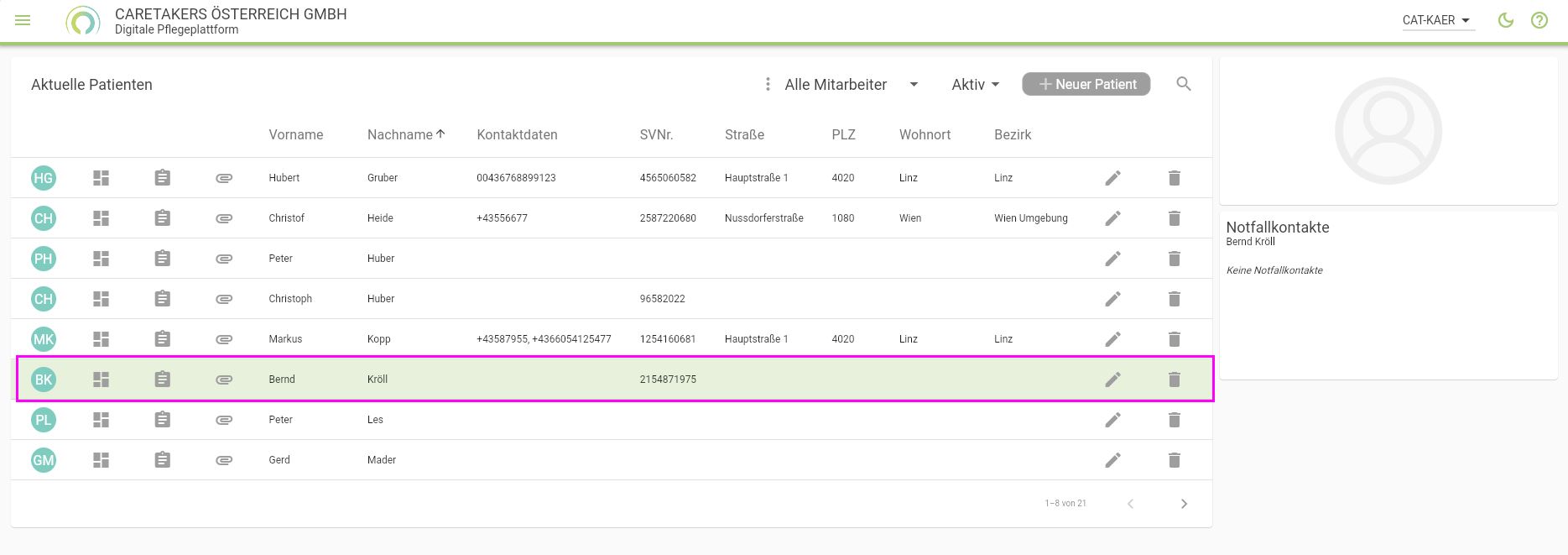Click the GM avatar for Gerd Mader
This screenshot has height=555, width=1568.
point(44,460)
